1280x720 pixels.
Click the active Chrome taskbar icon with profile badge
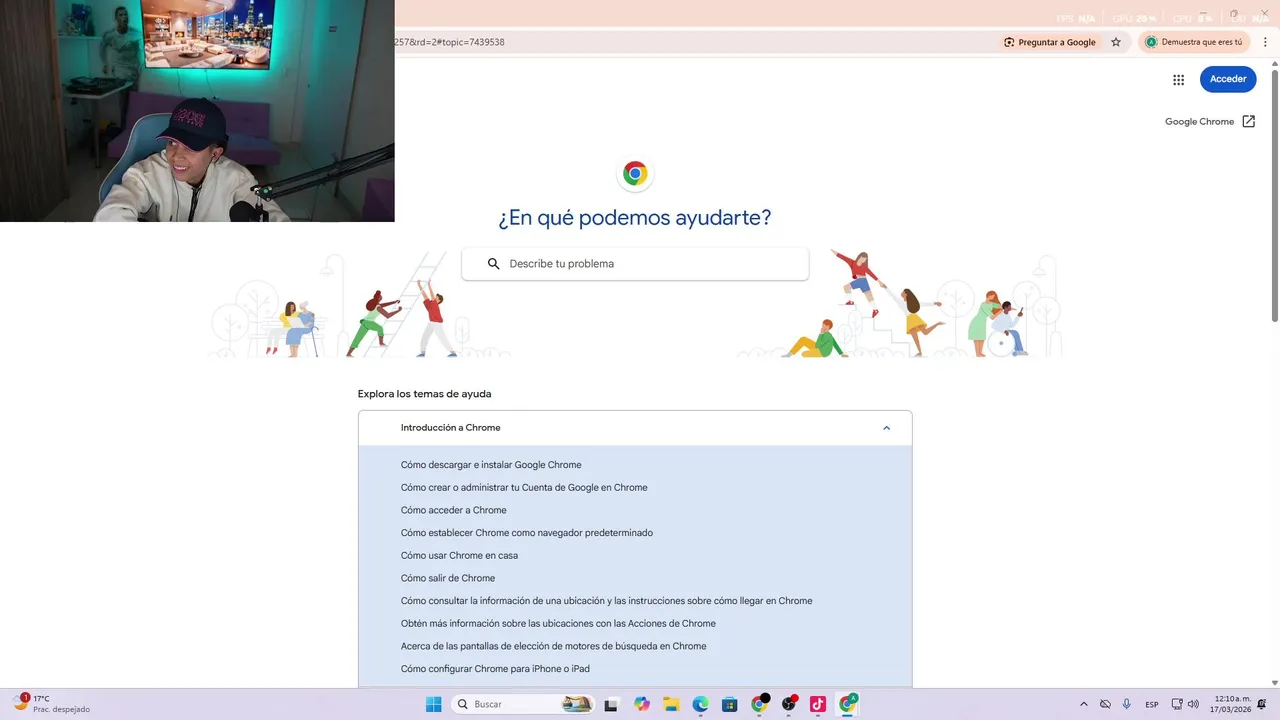pyautogui.click(x=848, y=704)
